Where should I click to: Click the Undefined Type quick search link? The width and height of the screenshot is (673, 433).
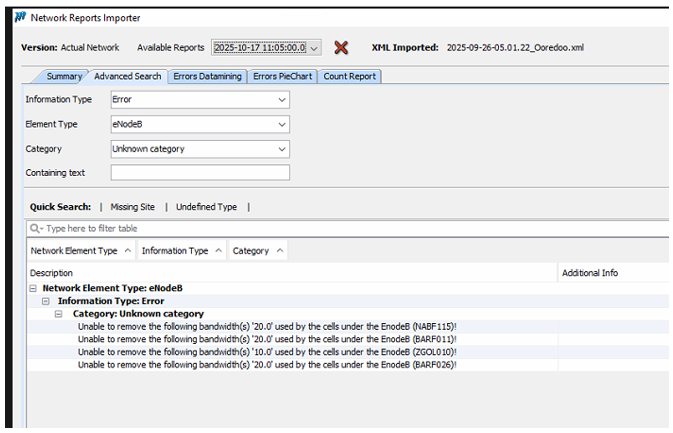click(x=206, y=207)
